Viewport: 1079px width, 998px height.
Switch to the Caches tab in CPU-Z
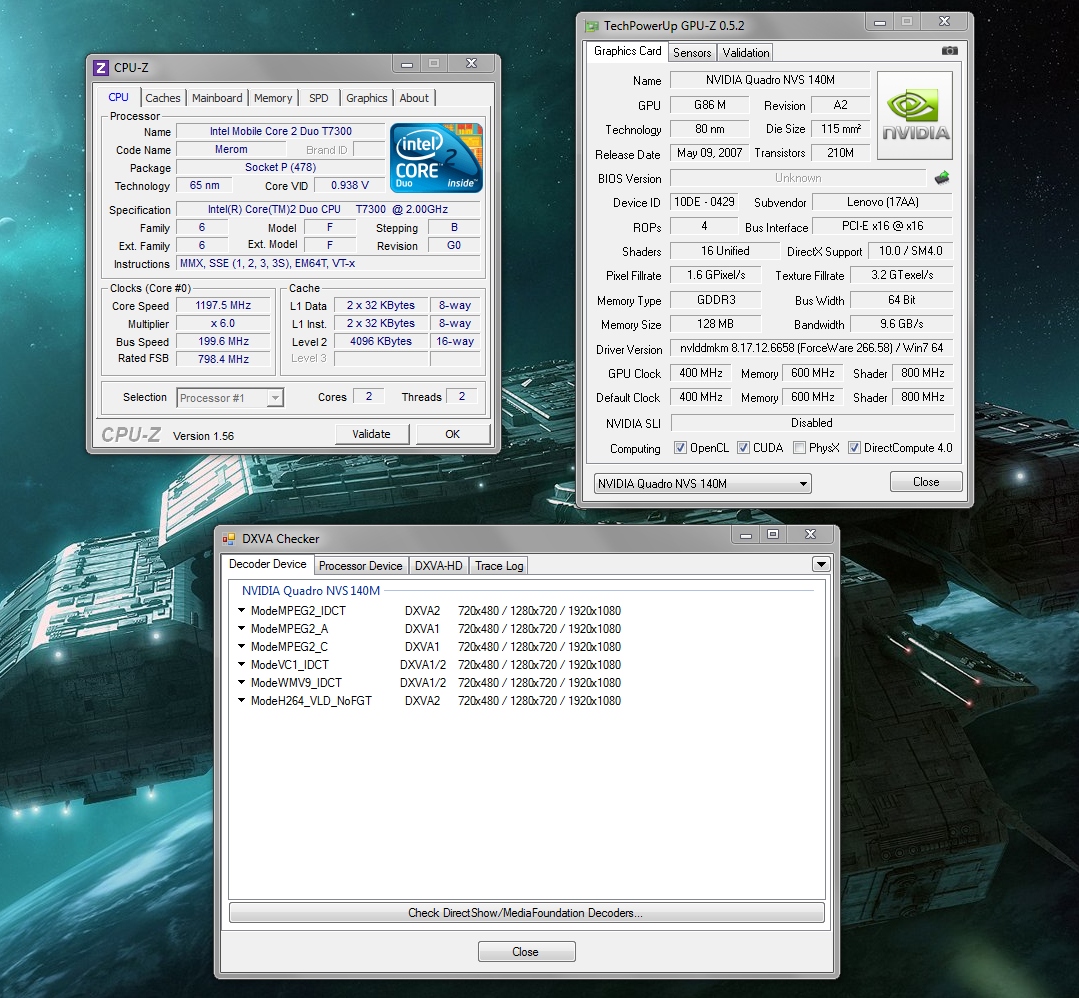tap(162, 98)
